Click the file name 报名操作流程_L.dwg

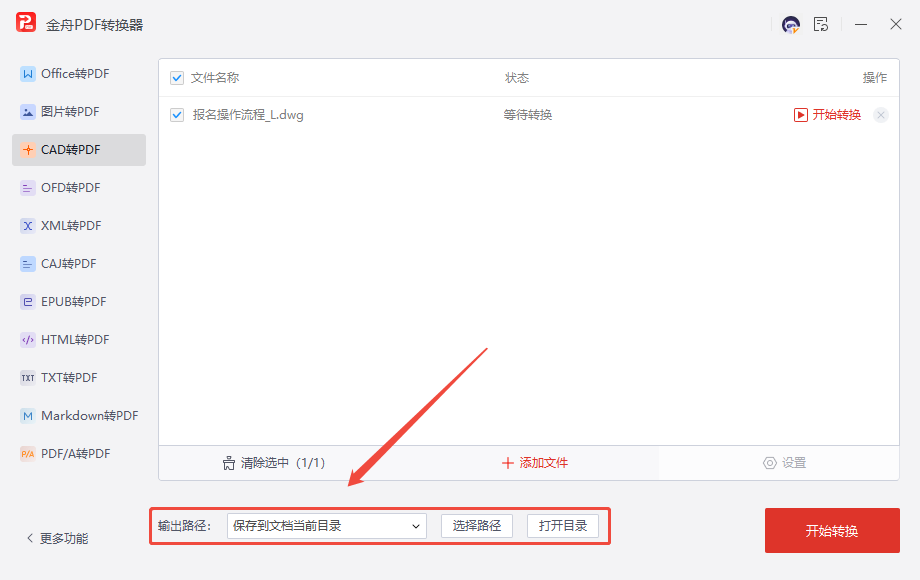248,115
